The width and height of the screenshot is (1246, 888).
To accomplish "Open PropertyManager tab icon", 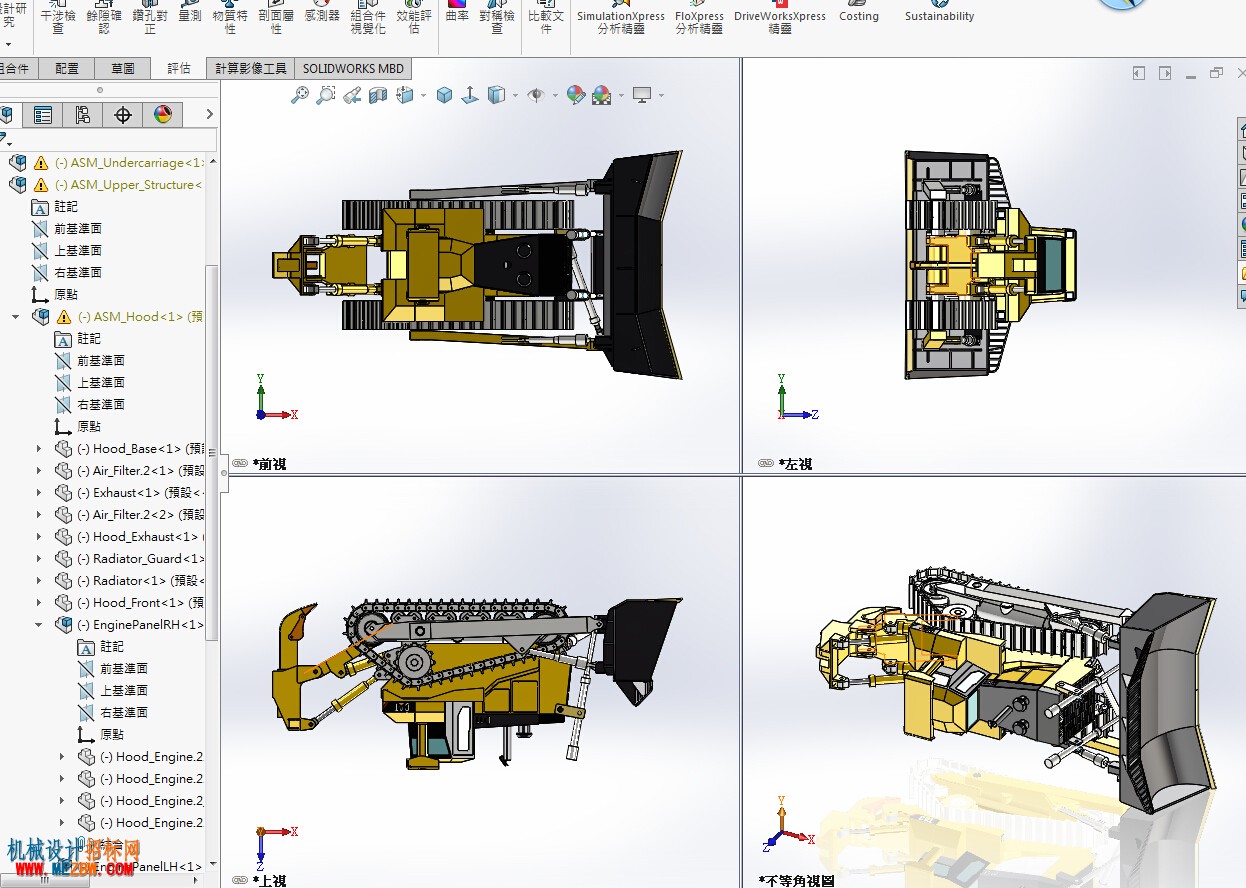I will [43, 115].
